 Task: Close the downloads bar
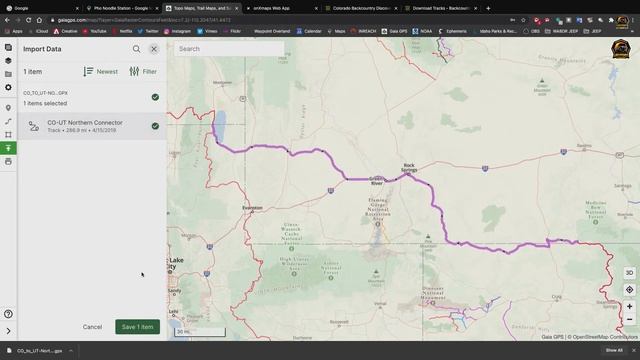[x=633, y=350]
